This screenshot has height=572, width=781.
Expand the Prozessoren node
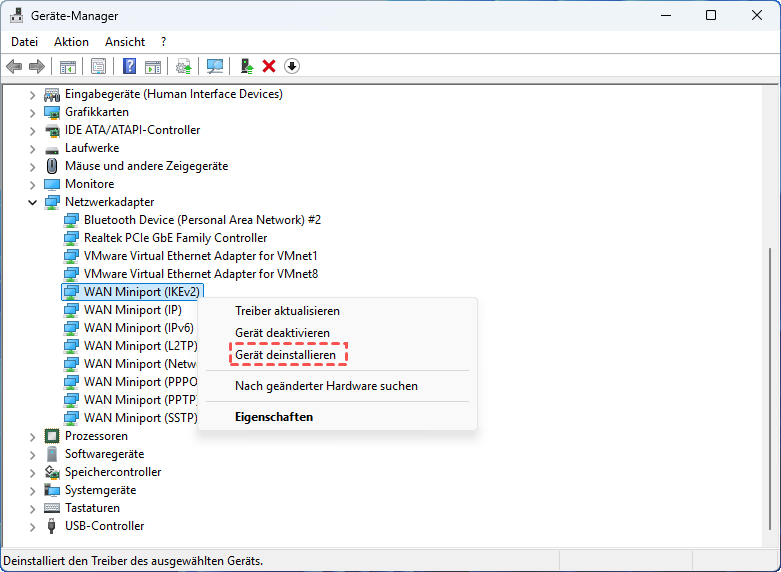pyautogui.click(x=32, y=436)
